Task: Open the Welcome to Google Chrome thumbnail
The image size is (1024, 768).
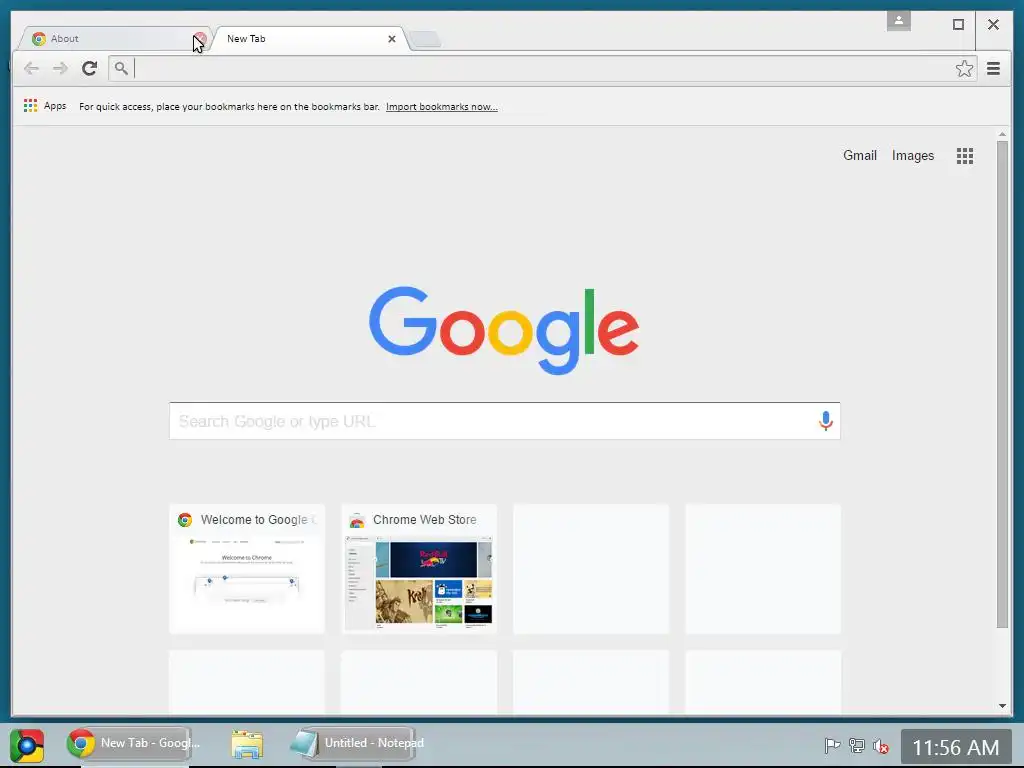Action: pyautogui.click(x=247, y=569)
